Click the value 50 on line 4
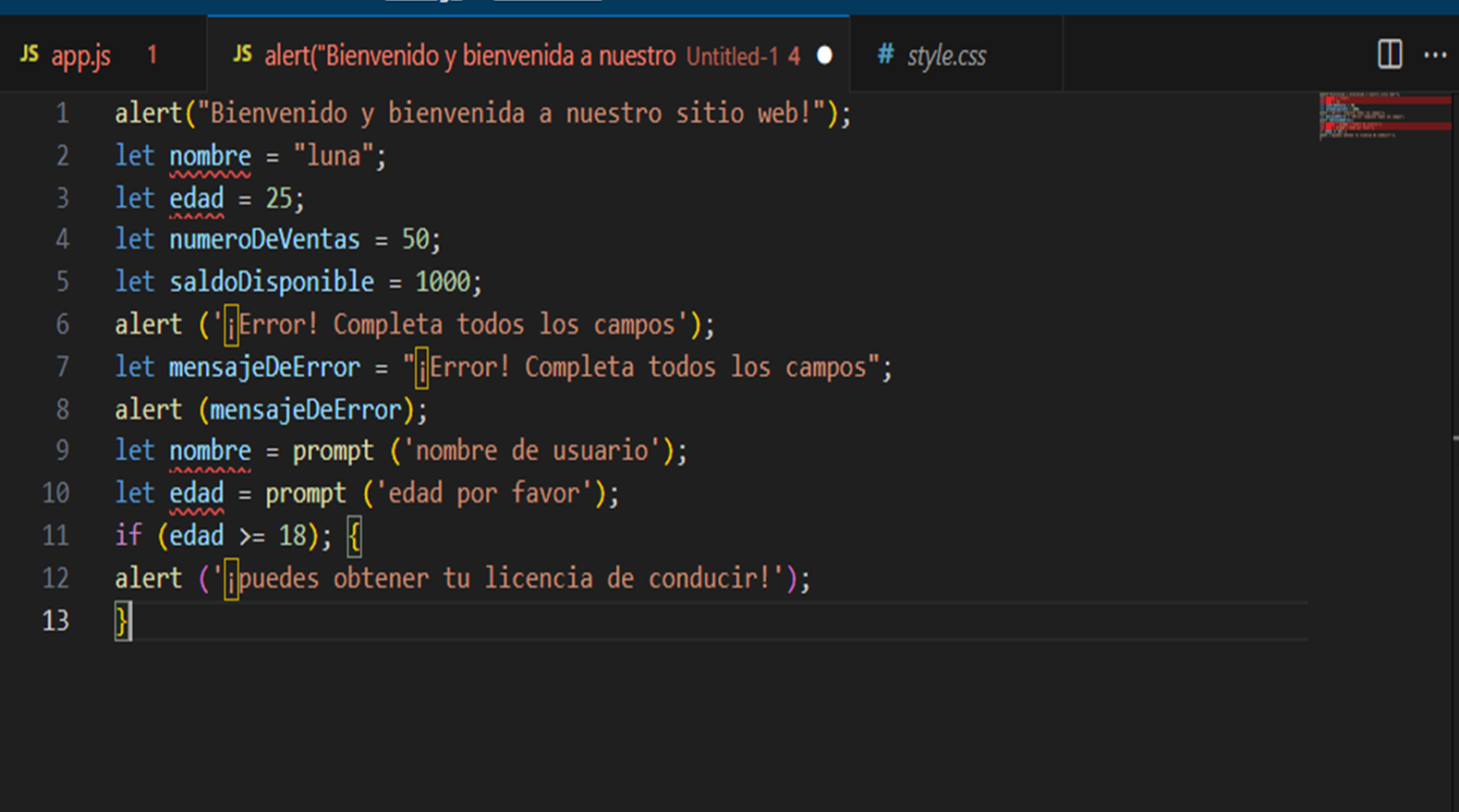Viewport: 1459px width, 812px height. [x=415, y=240]
